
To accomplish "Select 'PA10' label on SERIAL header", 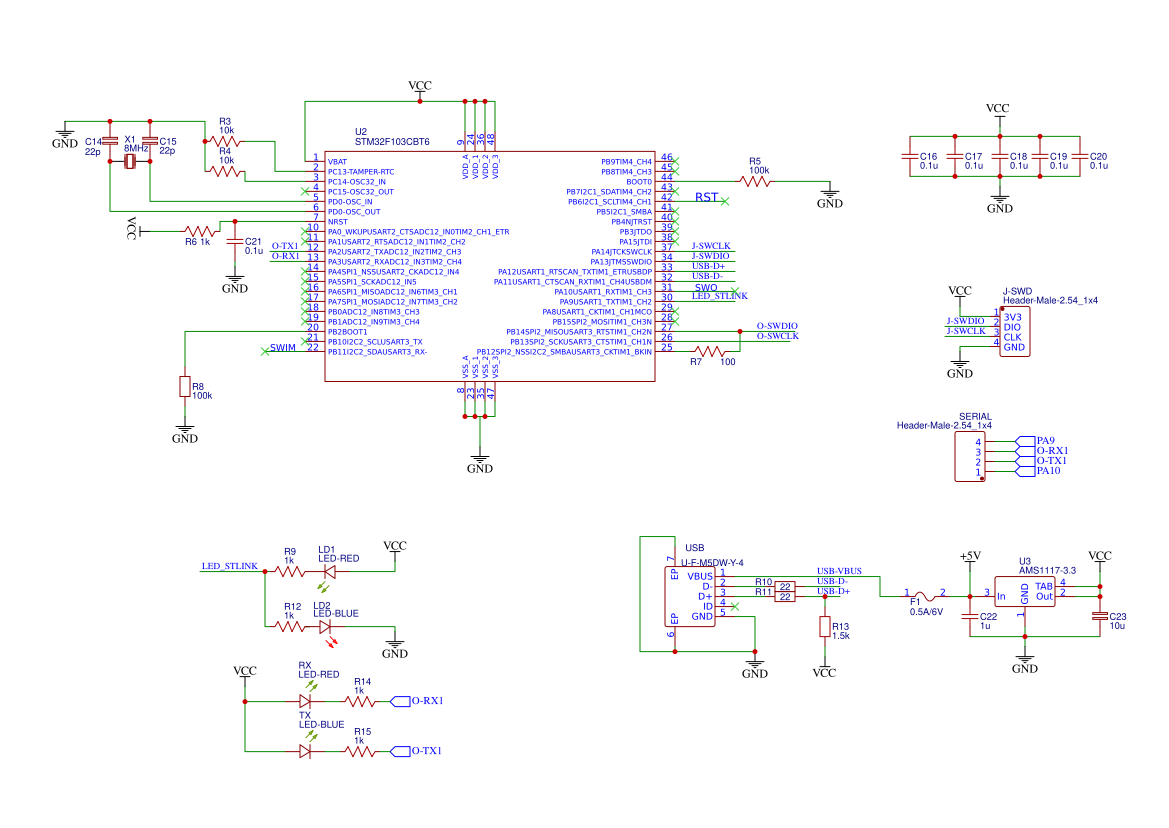I will [x=1048, y=471].
